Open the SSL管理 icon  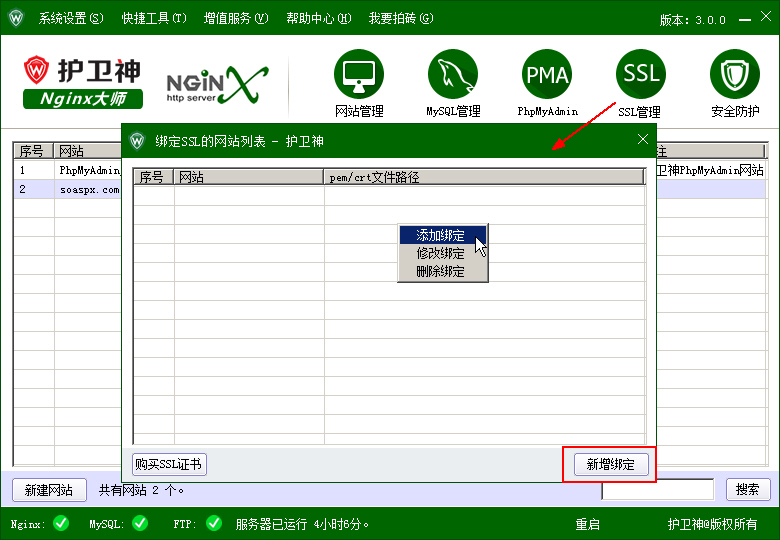[640, 75]
